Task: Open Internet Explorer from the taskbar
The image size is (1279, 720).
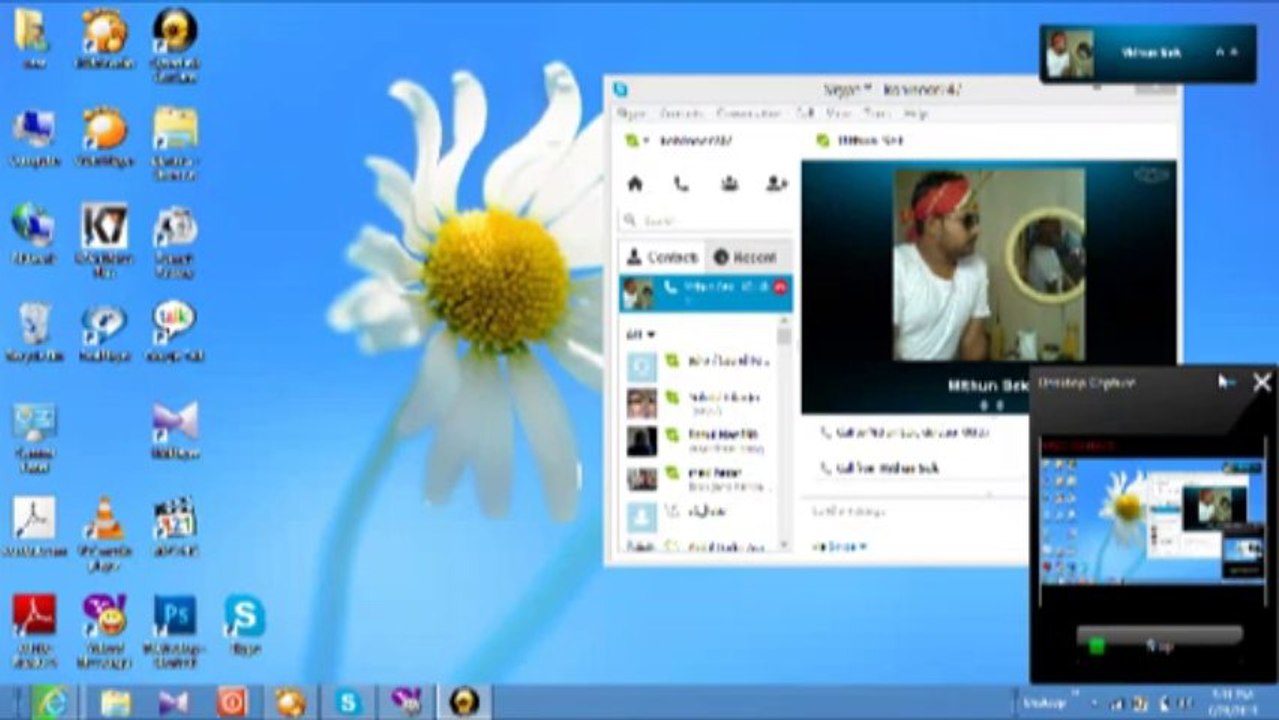Action: (x=51, y=703)
